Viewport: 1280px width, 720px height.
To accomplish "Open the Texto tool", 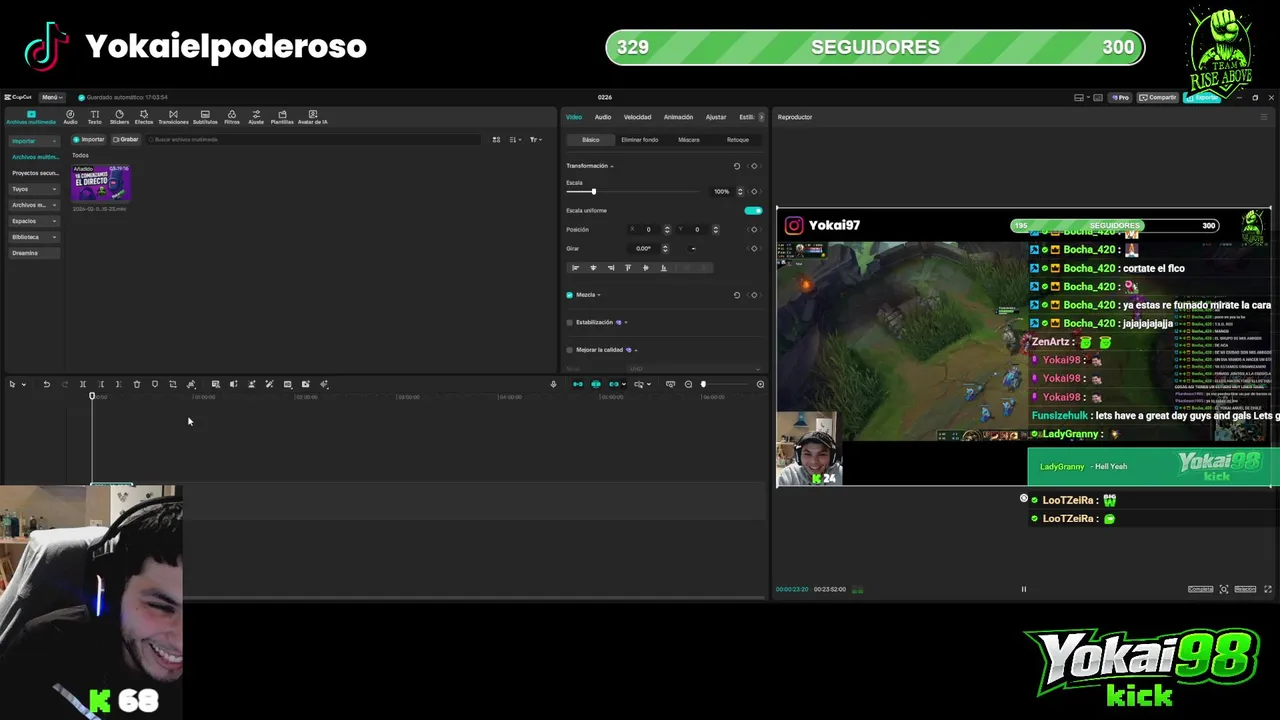I will 94,117.
